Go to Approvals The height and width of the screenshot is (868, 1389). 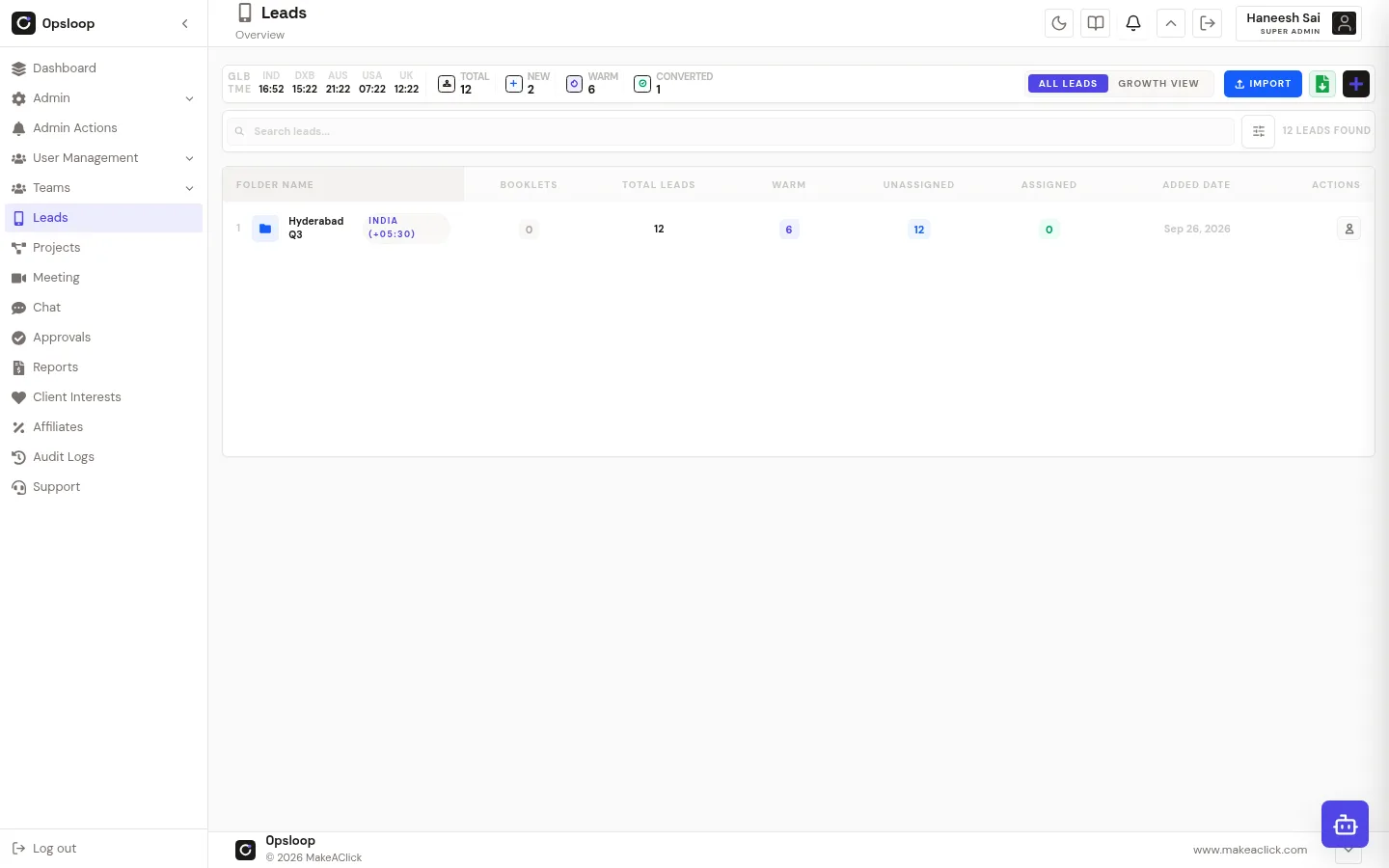pyautogui.click(x=103, y=338)
